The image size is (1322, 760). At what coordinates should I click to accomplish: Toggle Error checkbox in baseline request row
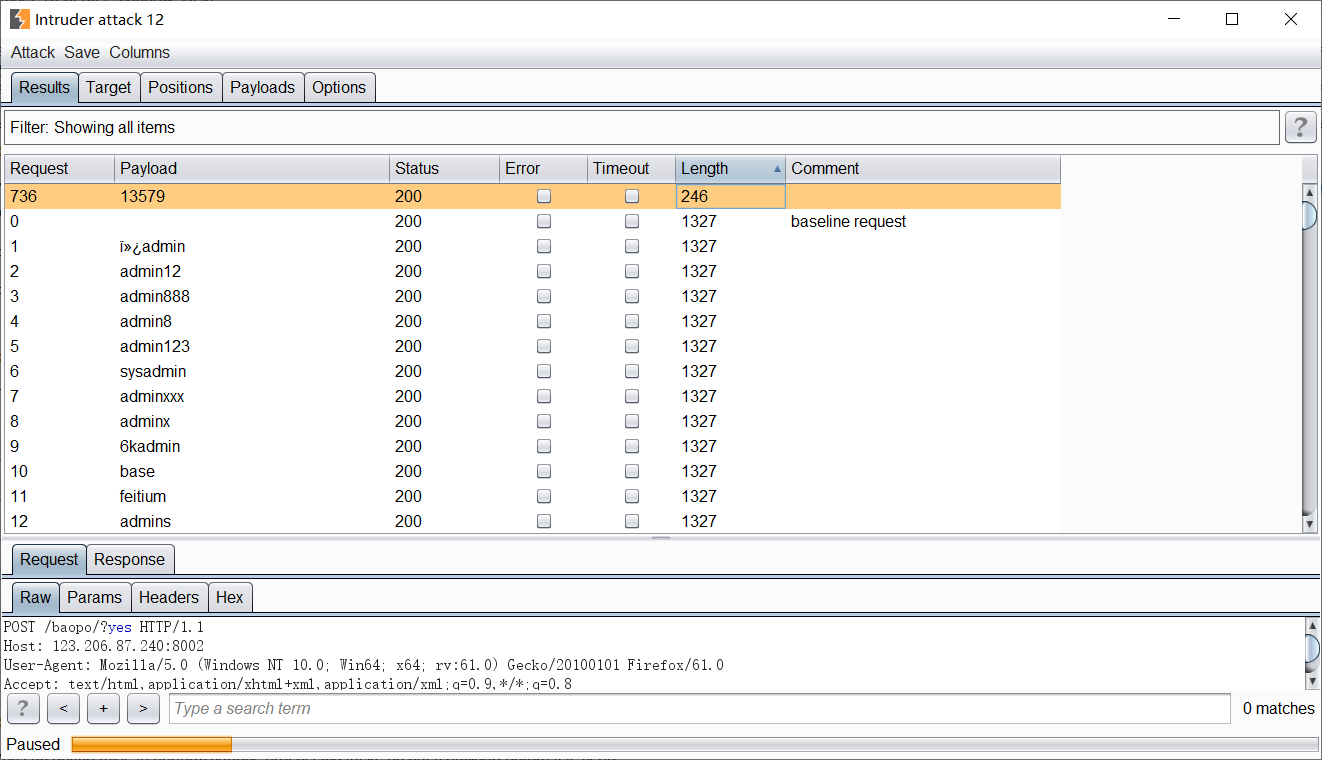(544, 221)
